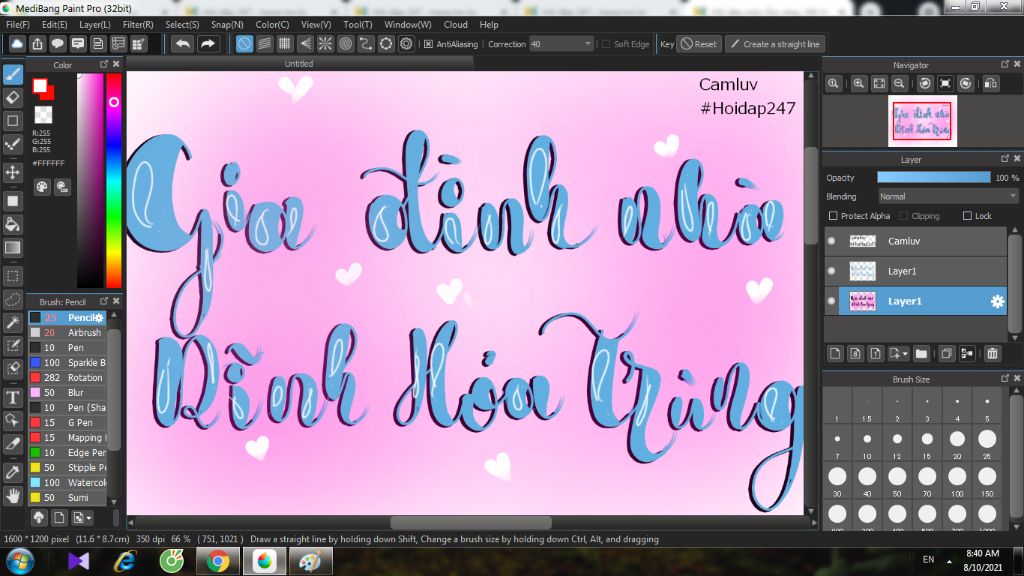Click the red-white foreground color swatch
This screenshot has width=1024, height=576.
pyautogui.click(x=40, y=86)
